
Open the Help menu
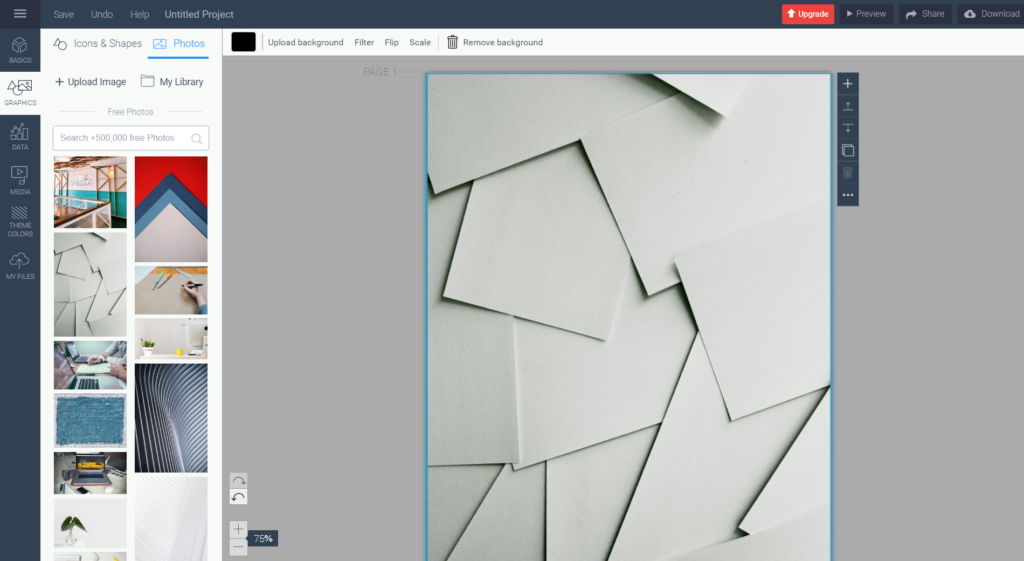click(139, 14)
